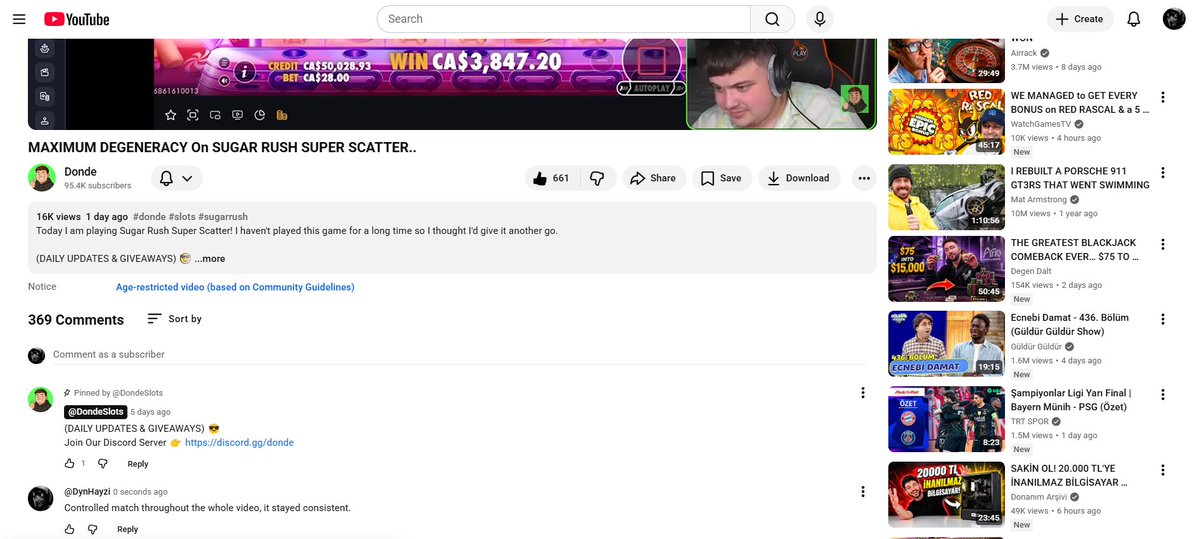Share this video
Screen dimensions: 1199x539
[x=654, y=178]
